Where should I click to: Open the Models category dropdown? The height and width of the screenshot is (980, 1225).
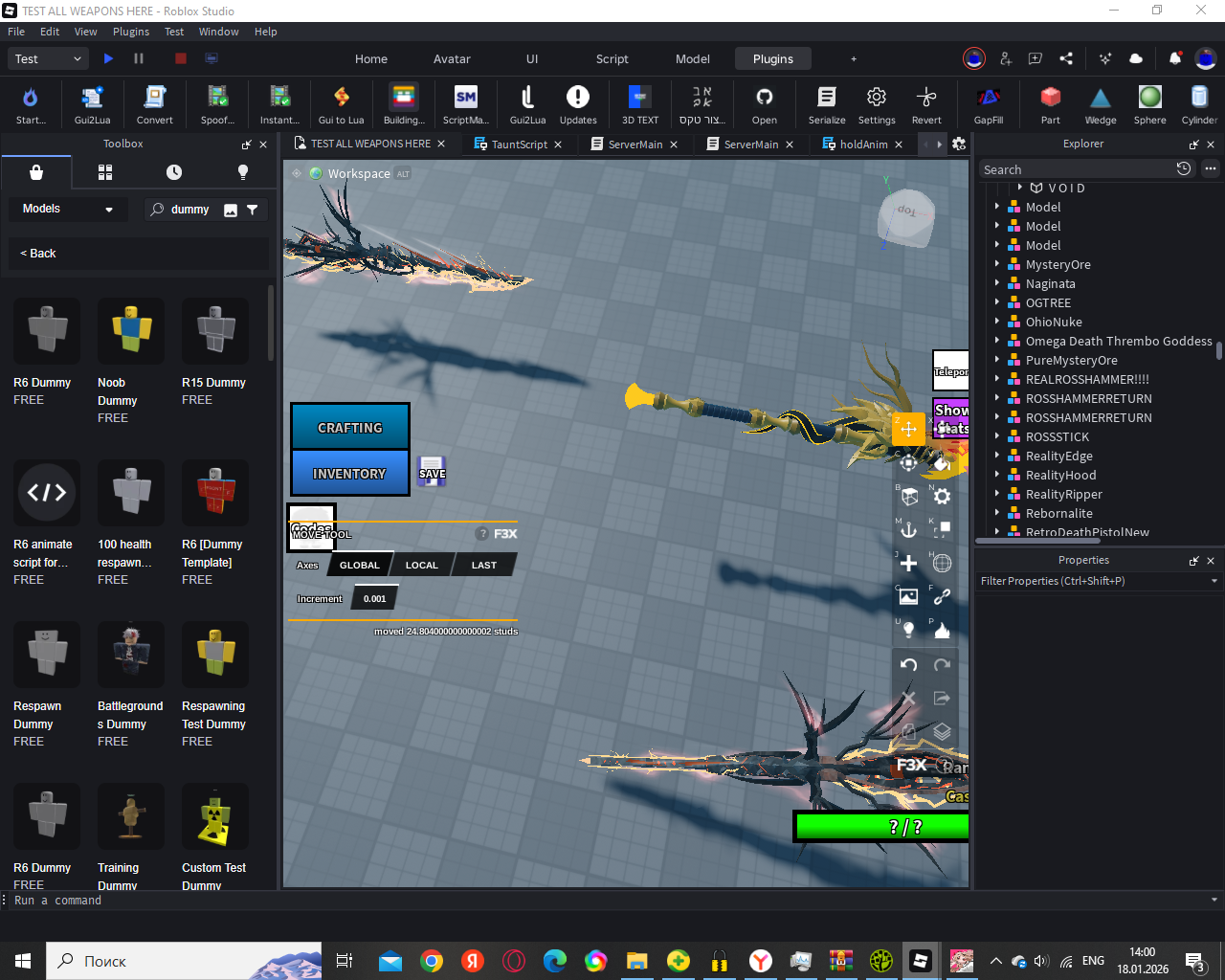point(68,209)
